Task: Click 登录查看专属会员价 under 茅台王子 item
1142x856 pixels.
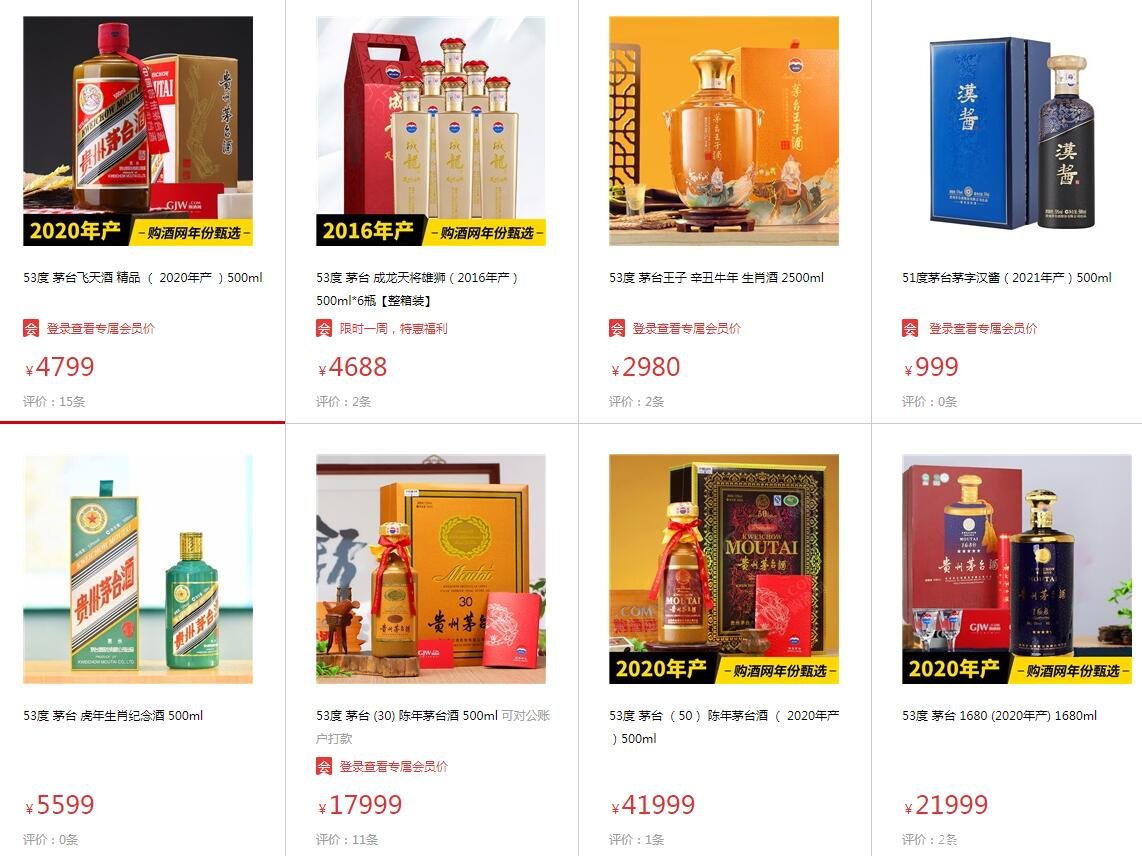Action: coord(686,329)
